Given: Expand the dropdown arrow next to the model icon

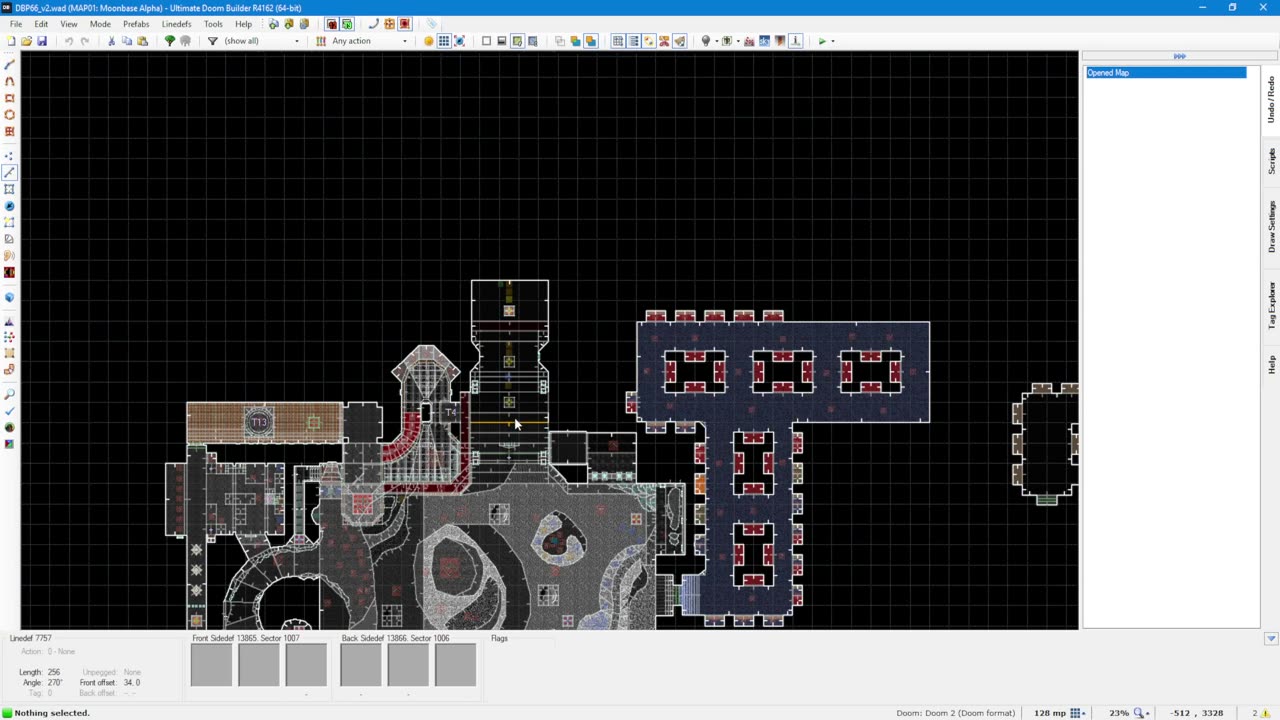Looking at the screenshot, I should [738, 41].
